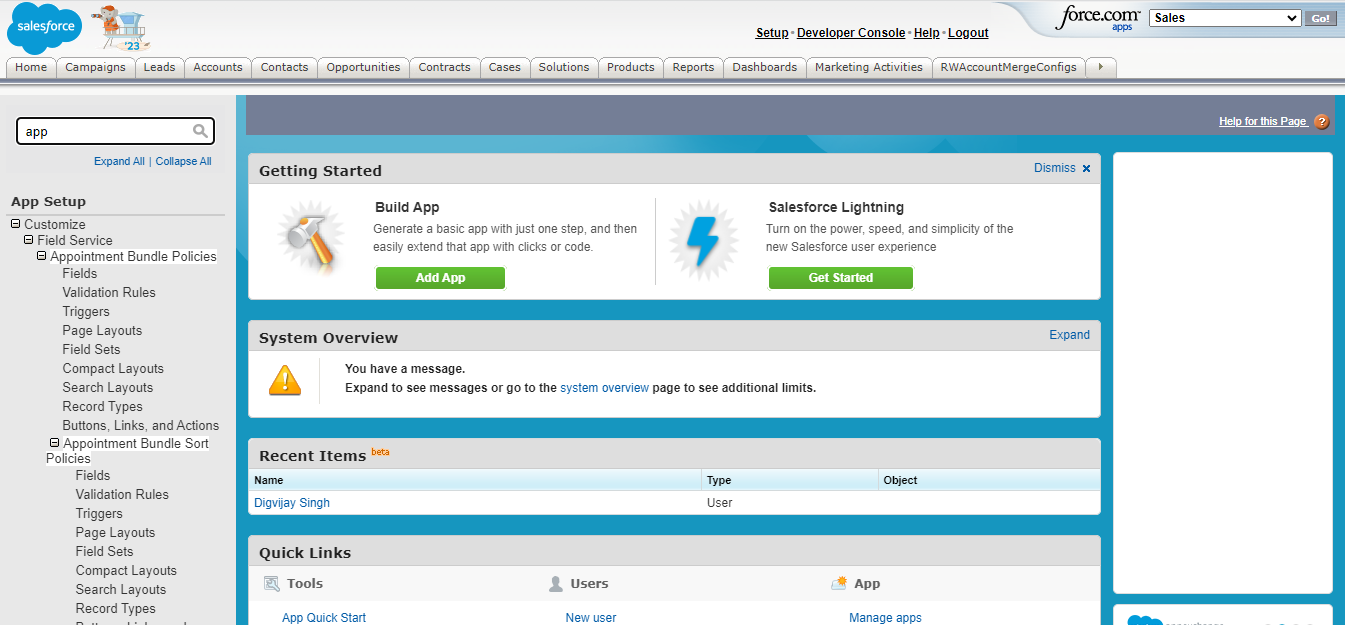1345x625 pixels.
Task: Click the Help for this Page link
Action: coord(1263,121)
